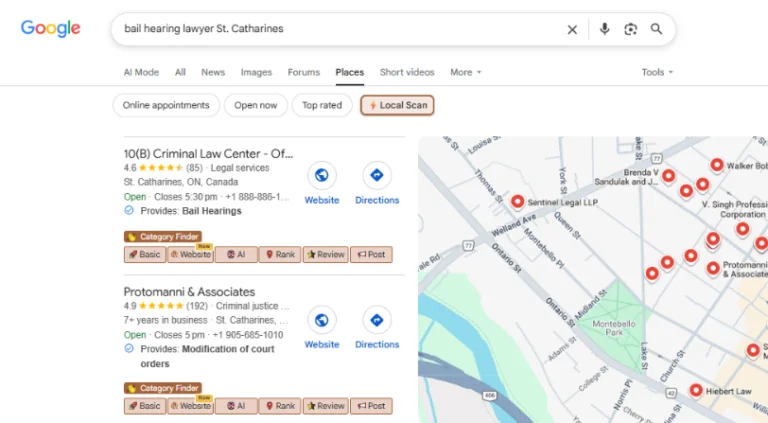This screenshot has width=768, height=423.
Task: Select the Places tab
Action: click(350, 72)
